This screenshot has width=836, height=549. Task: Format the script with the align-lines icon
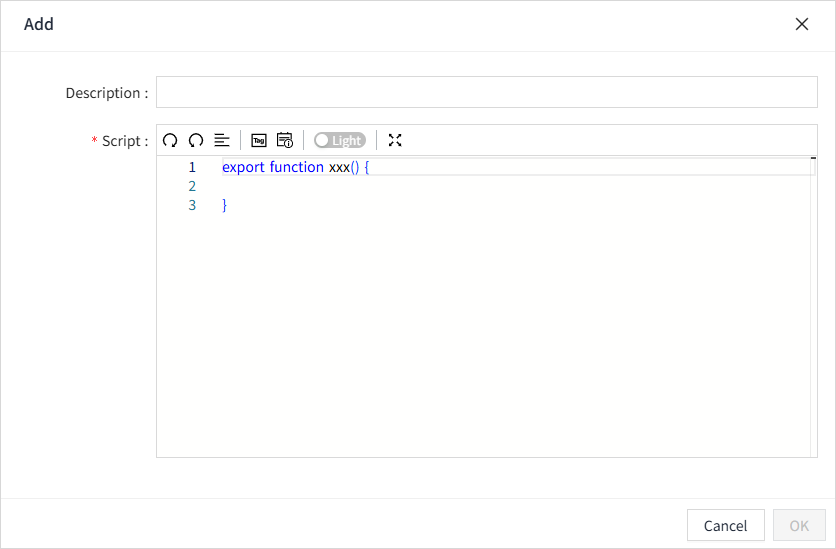click(222, 141)
